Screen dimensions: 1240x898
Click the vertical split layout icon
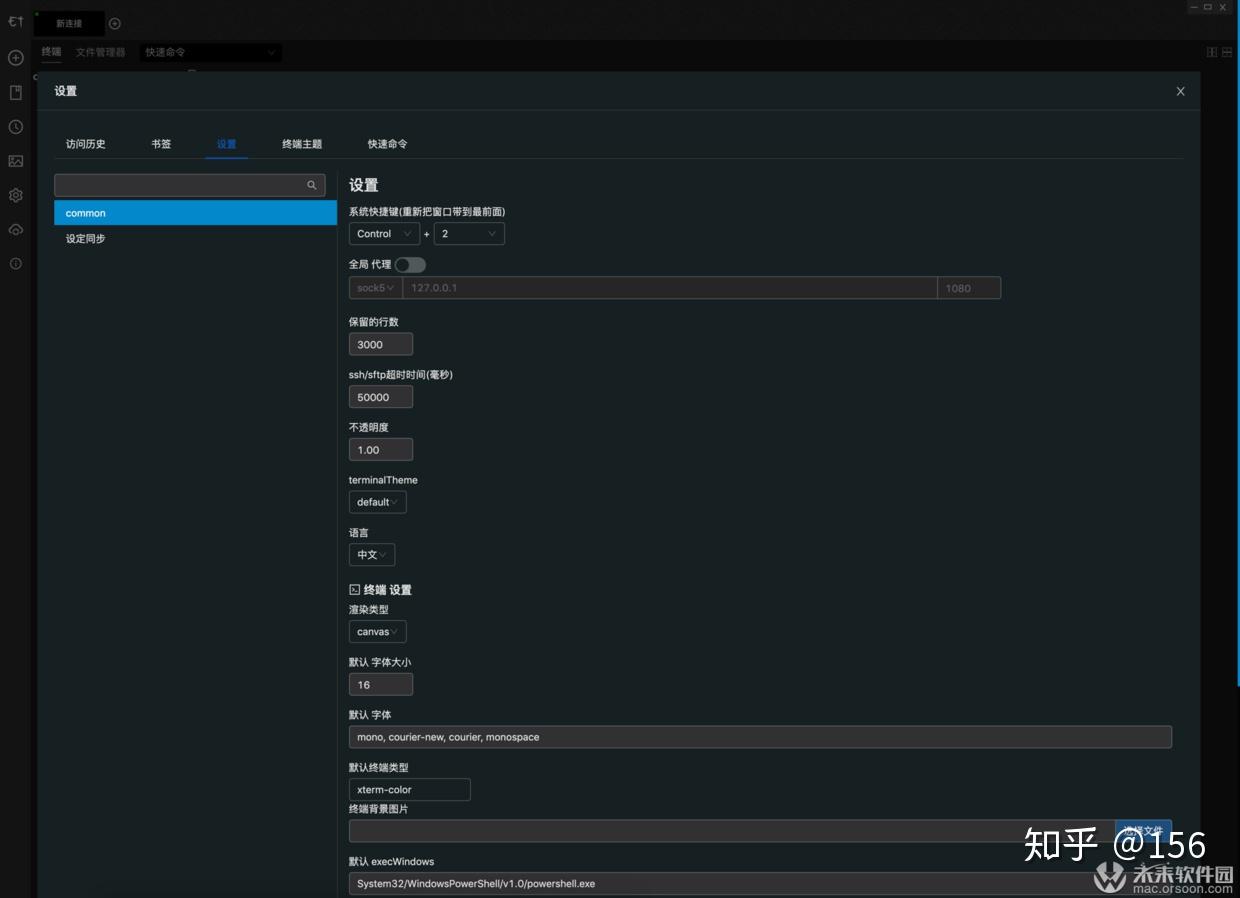[x=1212, y=52]
